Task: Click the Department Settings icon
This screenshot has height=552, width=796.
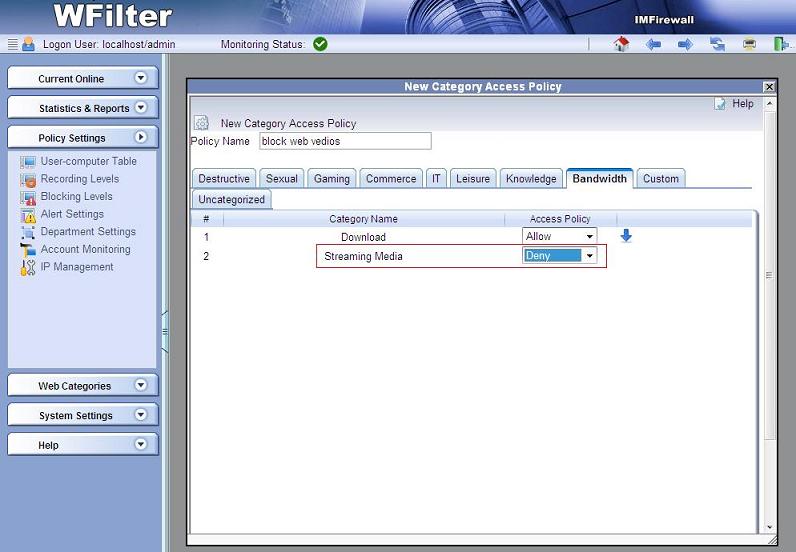Action: pyautogui.click(x=28, y=233)
